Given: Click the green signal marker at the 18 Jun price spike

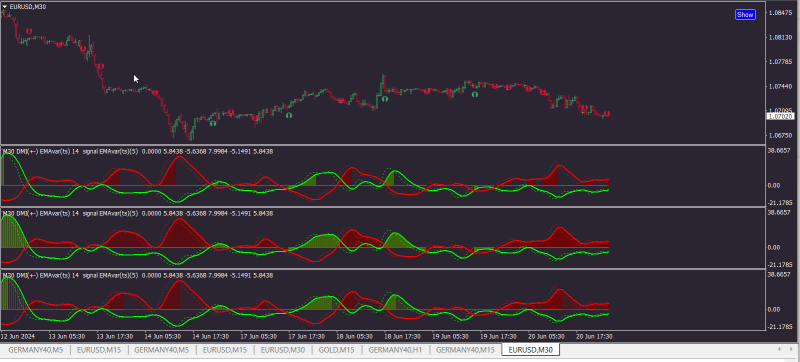Looking at the screenshot, I should coord(384,98).
